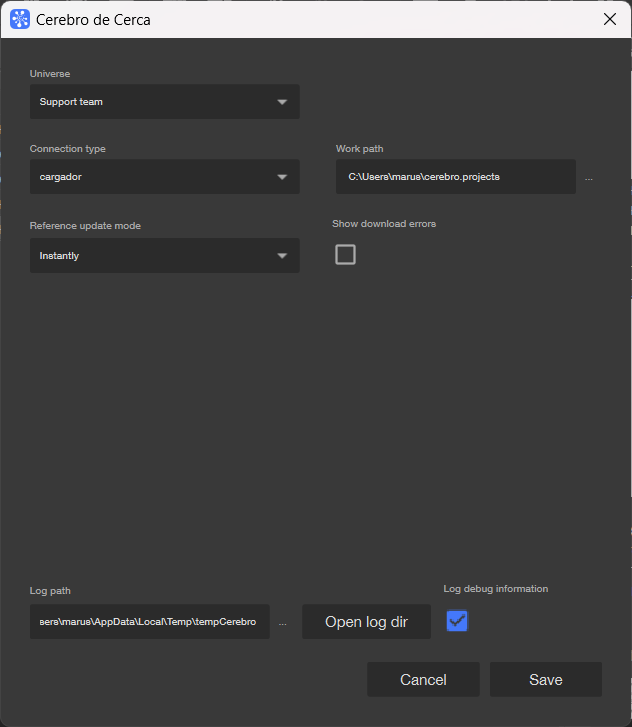Click the Connection type dropdown arrow
The image size is (632, 727).
click(x=282, y=177)
